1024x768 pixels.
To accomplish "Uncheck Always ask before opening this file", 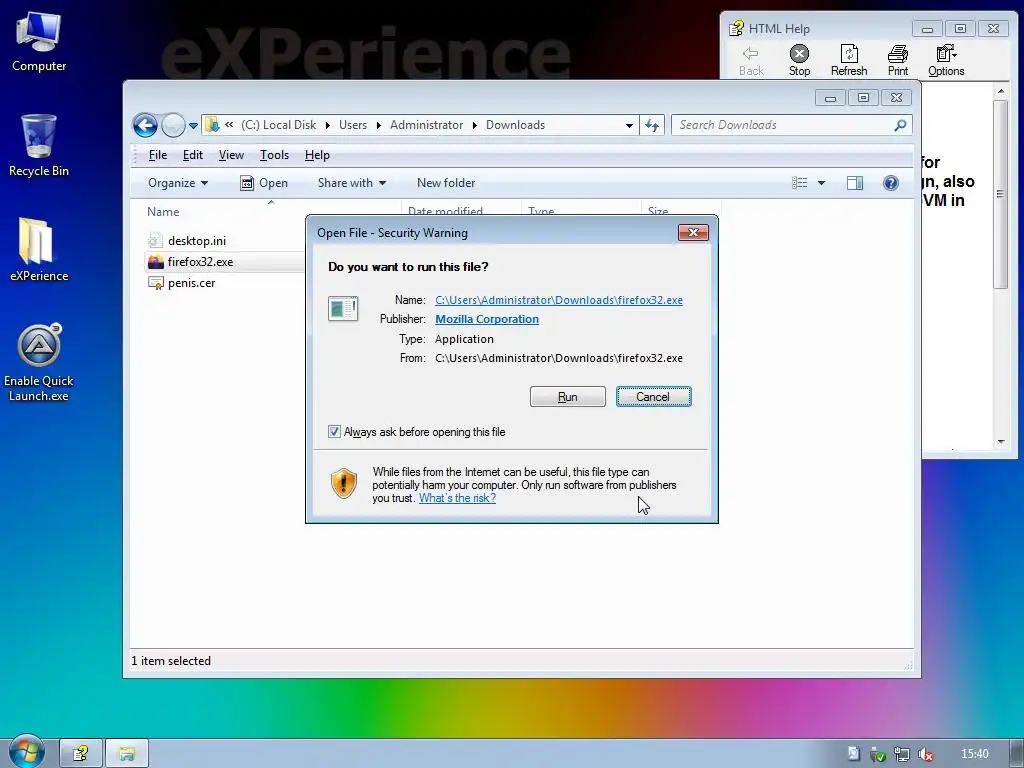I will (334, 432).
